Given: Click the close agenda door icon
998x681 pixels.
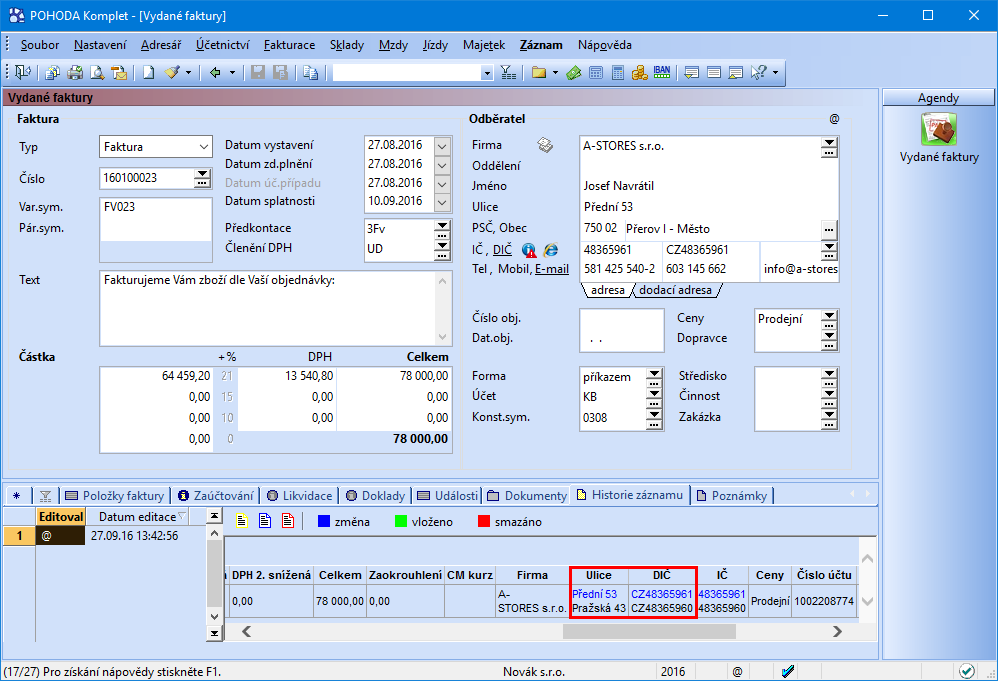Looking at the screenshot, I should [x=23, y=73].
